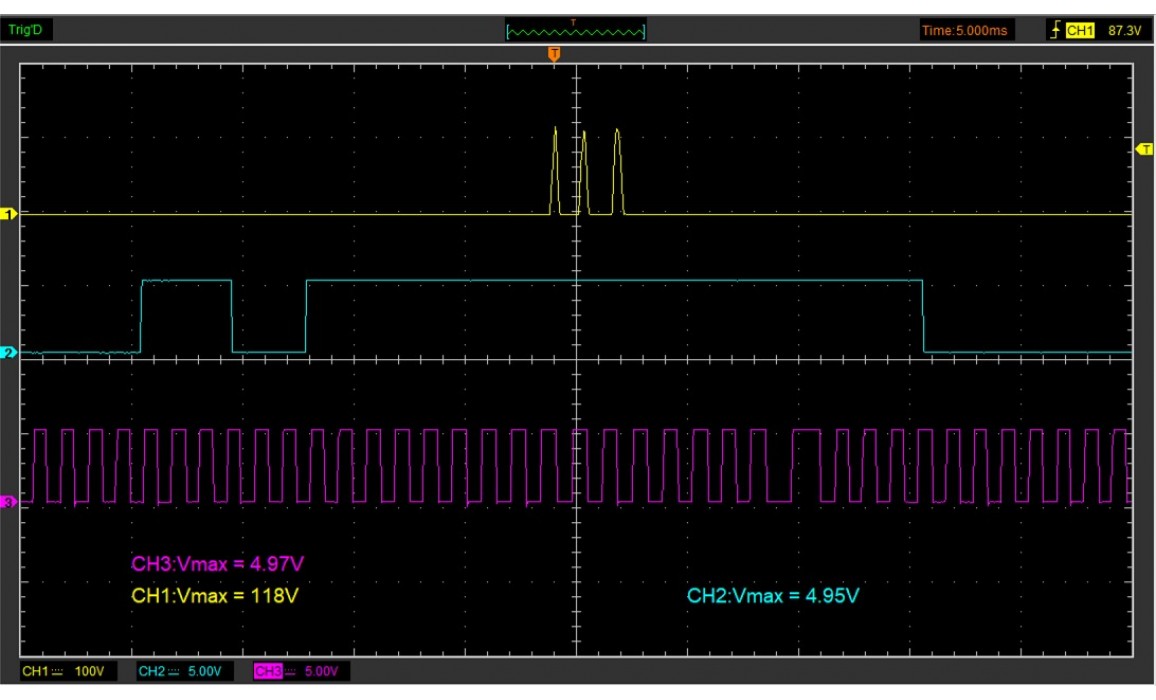Image resolution: width=1156 pixels, height=700 pixels.
Task: Select the cyan channel 2 ground marker
Action: (11, 352)
